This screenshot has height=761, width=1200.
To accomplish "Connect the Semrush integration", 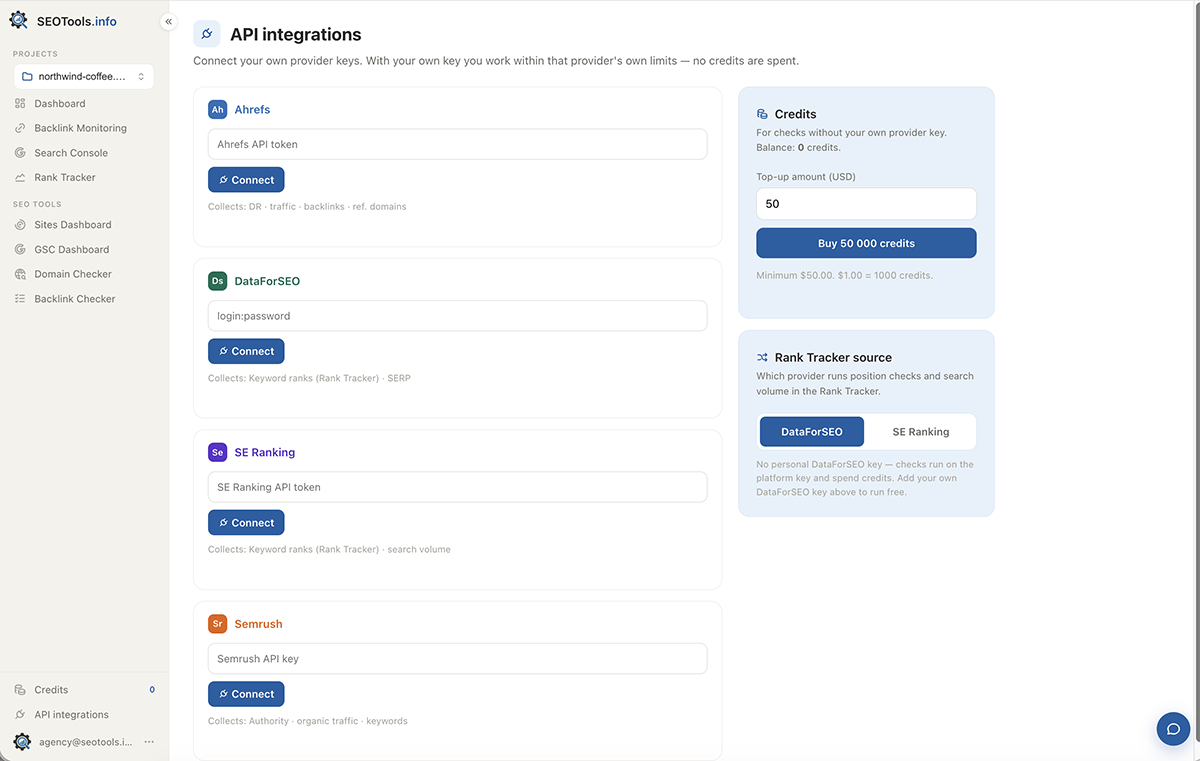I will click(246, 694).
